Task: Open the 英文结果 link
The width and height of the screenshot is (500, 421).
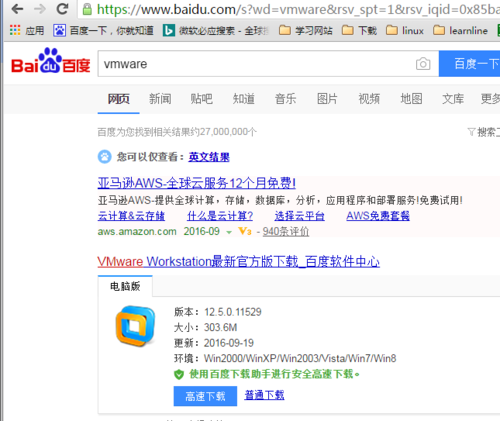Action: 209,157
